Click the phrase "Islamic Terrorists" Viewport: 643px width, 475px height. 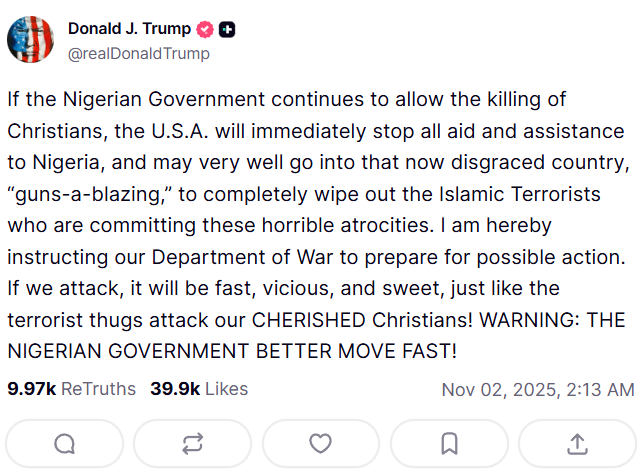tap(464, 191)
